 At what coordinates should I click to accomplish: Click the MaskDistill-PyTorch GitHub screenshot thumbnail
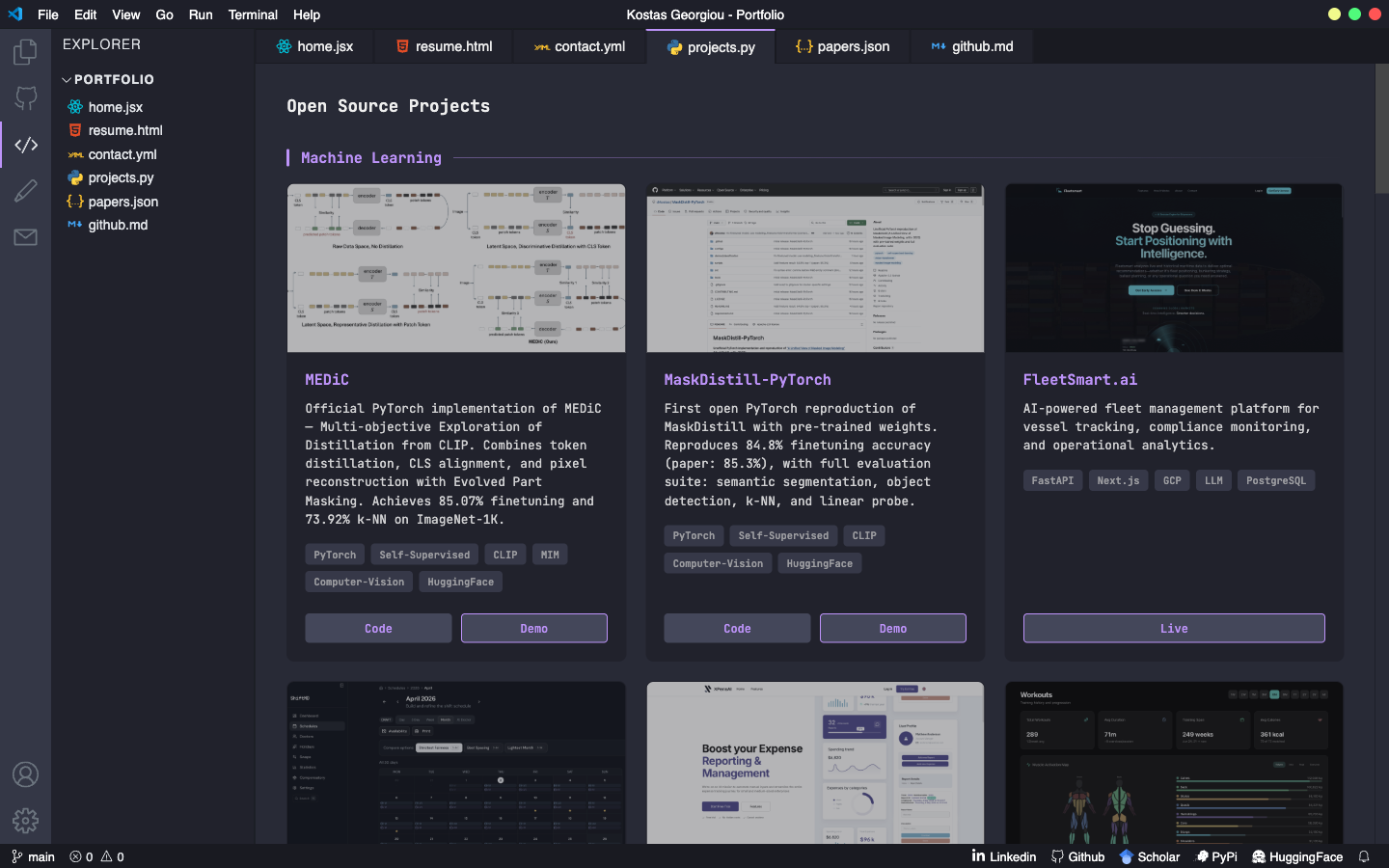pos(815,268)
